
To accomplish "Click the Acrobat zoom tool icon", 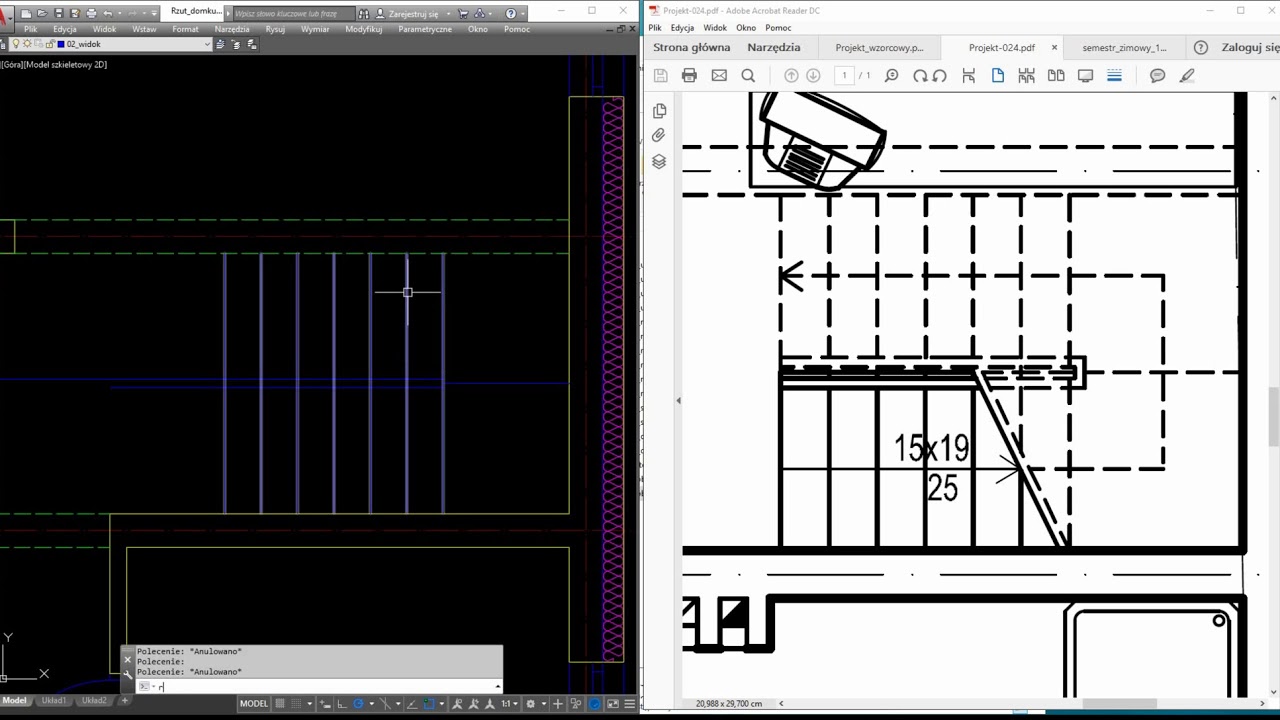I will [891, 75].
